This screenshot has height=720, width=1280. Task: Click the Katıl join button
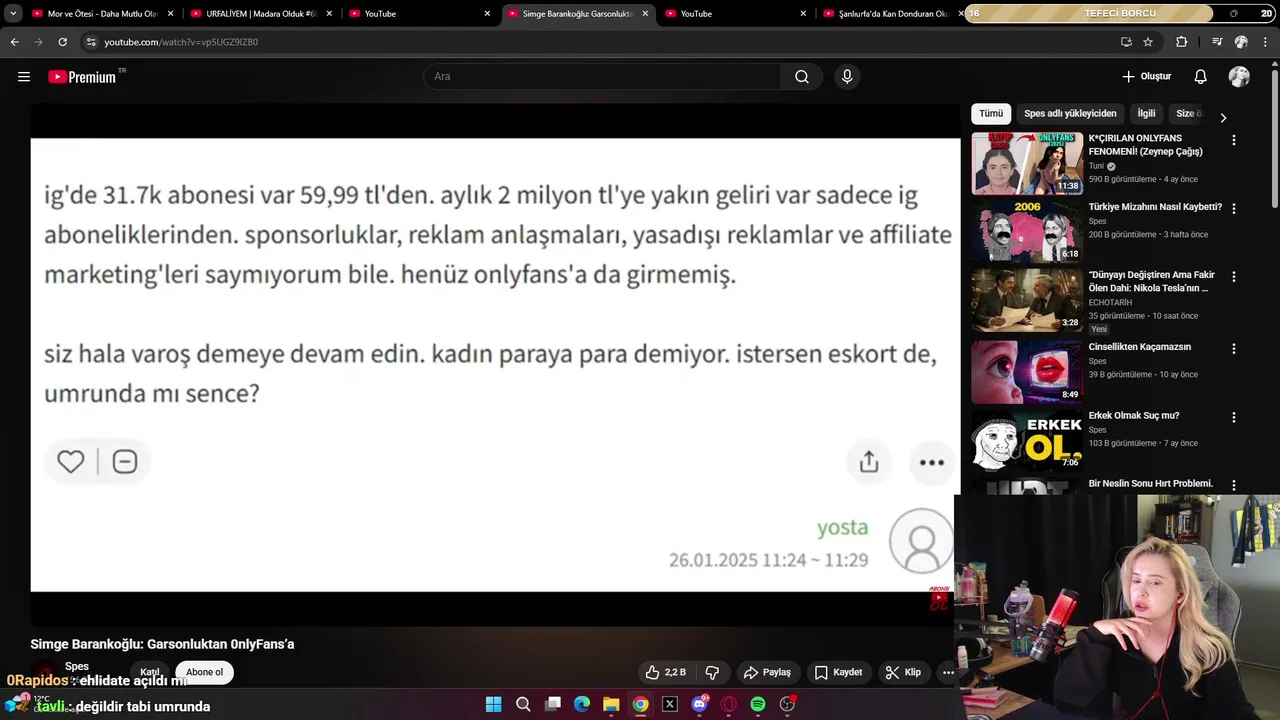[x=149, y=672]
